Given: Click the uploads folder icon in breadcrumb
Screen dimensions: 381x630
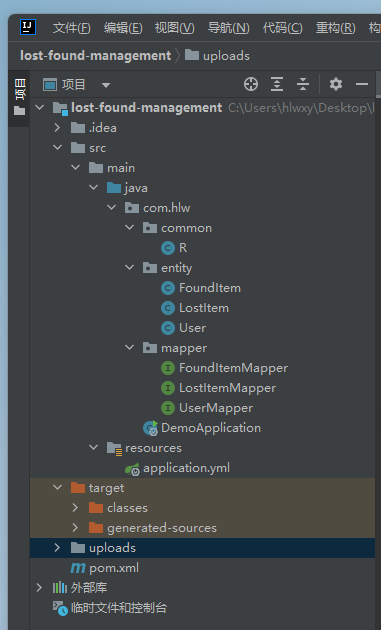Looking at the screenshot, I should tap(192, 55).
